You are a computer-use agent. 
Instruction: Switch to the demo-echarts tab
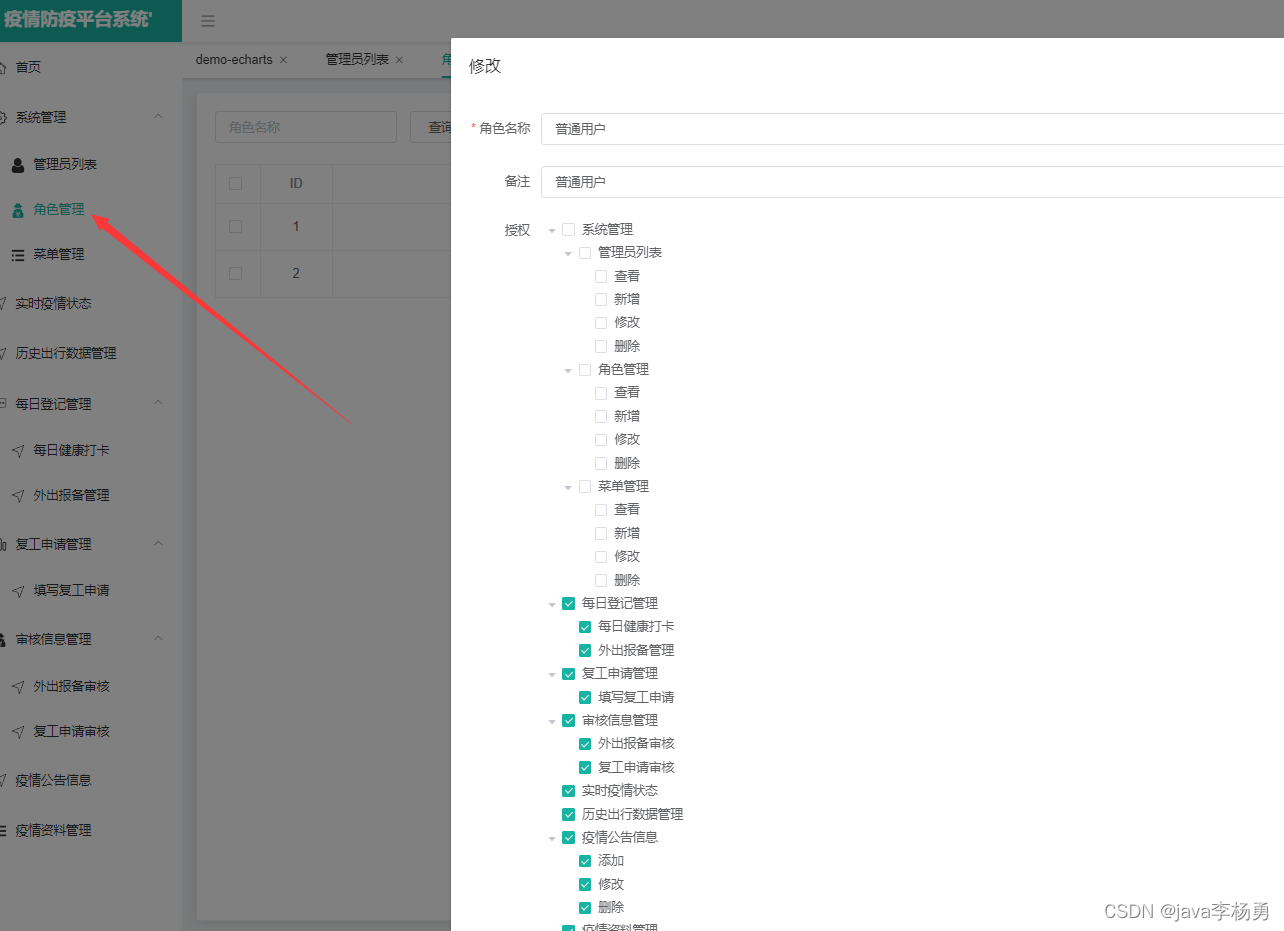tap(233, 59)
